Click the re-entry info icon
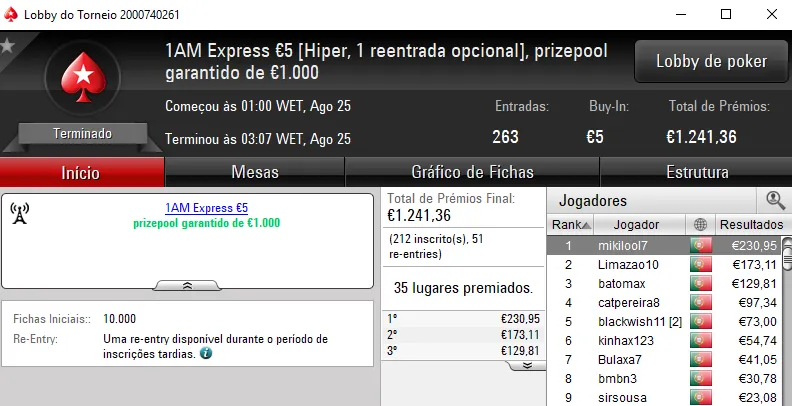Image resolution: width=792 pixels, height=406 pixels. pos(206,353)
